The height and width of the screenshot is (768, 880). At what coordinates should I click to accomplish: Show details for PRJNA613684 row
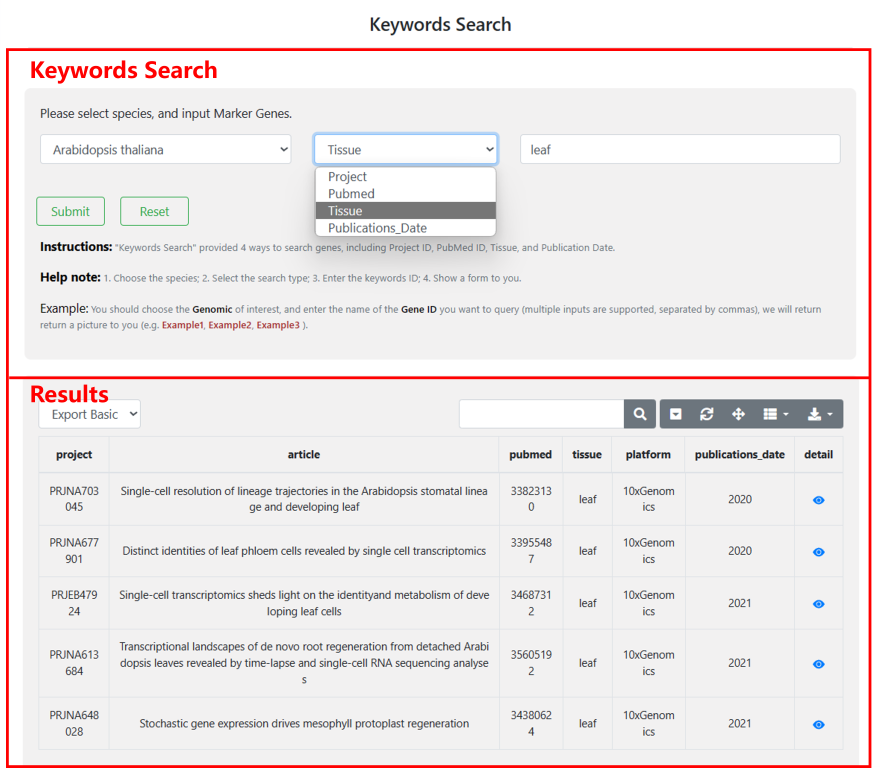(819, 664)
